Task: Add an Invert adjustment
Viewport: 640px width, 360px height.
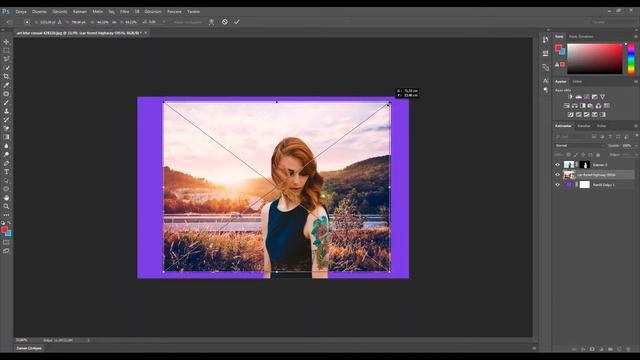Action: pyautogui.click(x=571, y=115)
